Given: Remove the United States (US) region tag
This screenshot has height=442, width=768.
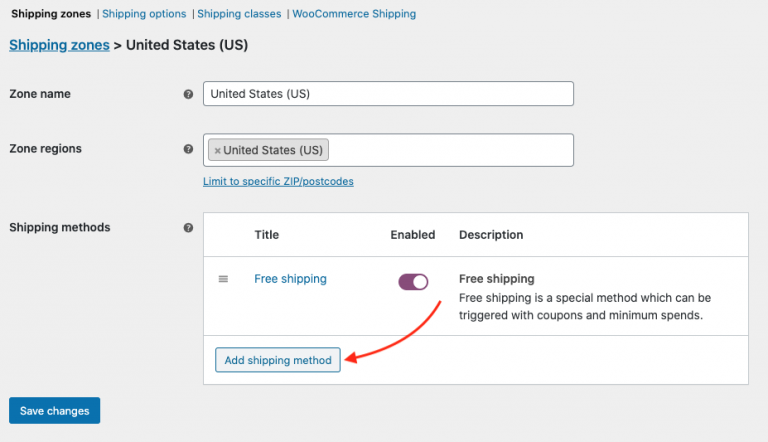Looking at the screenshot, I should [217, 150].
